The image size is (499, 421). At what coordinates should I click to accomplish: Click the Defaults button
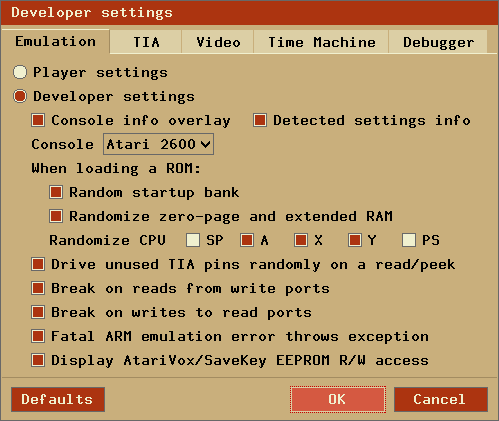pyautogui.click(x=58, y=399)
